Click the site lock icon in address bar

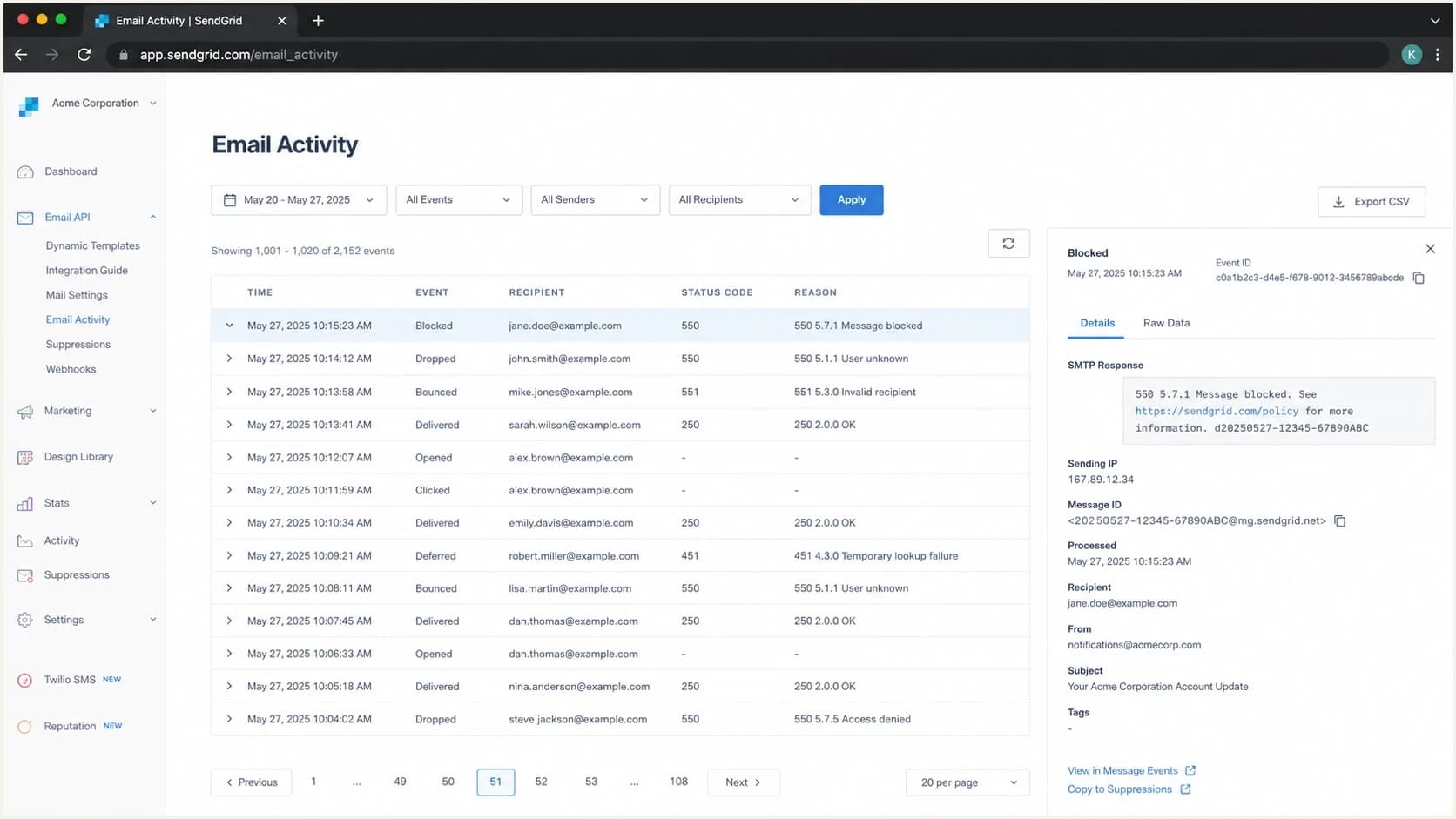click(x=123, y=55)
